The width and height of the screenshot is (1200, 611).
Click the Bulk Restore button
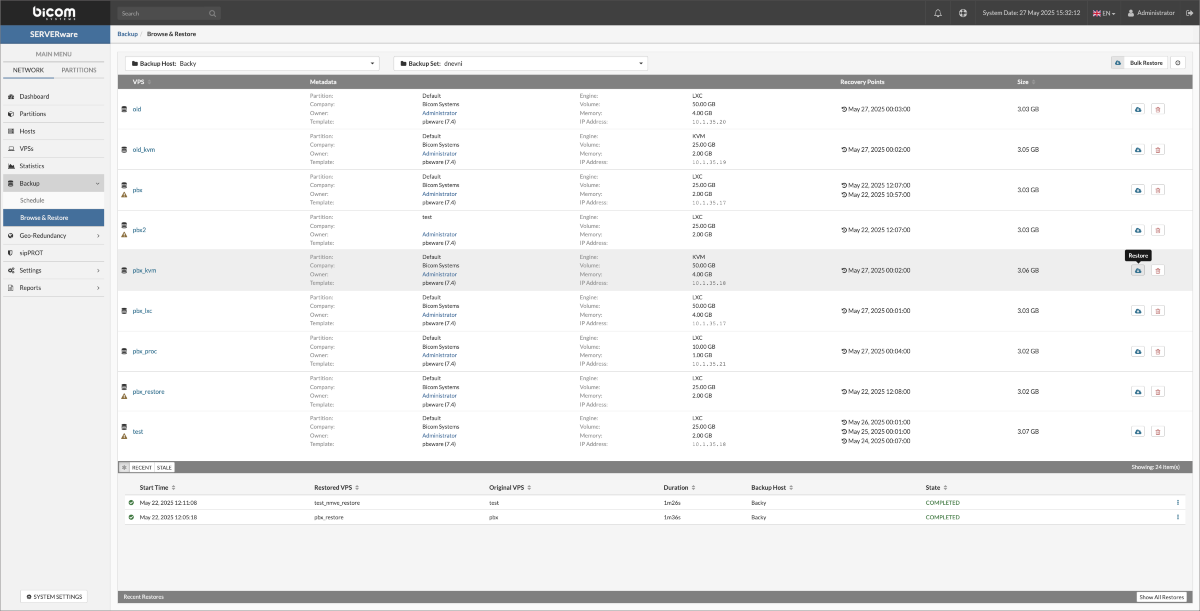coord(1145,63)
